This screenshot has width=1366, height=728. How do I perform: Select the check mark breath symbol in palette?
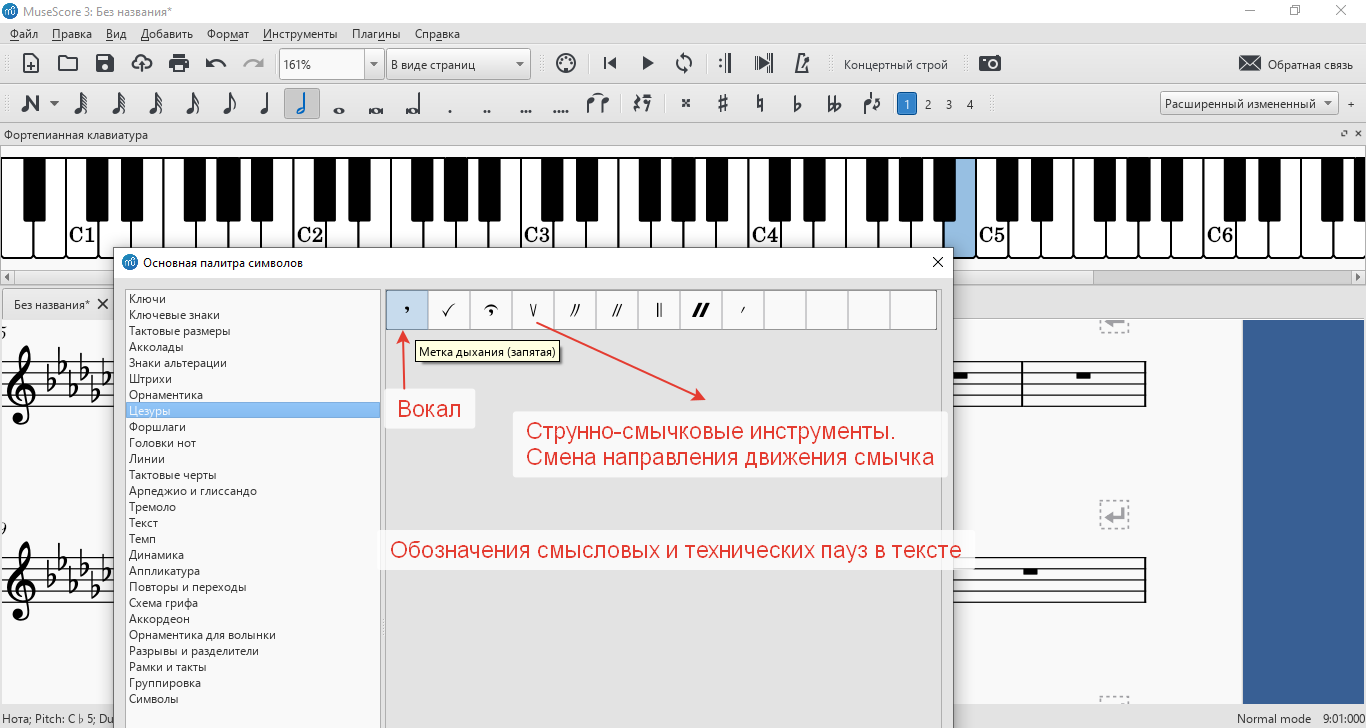tap(449, 310)
